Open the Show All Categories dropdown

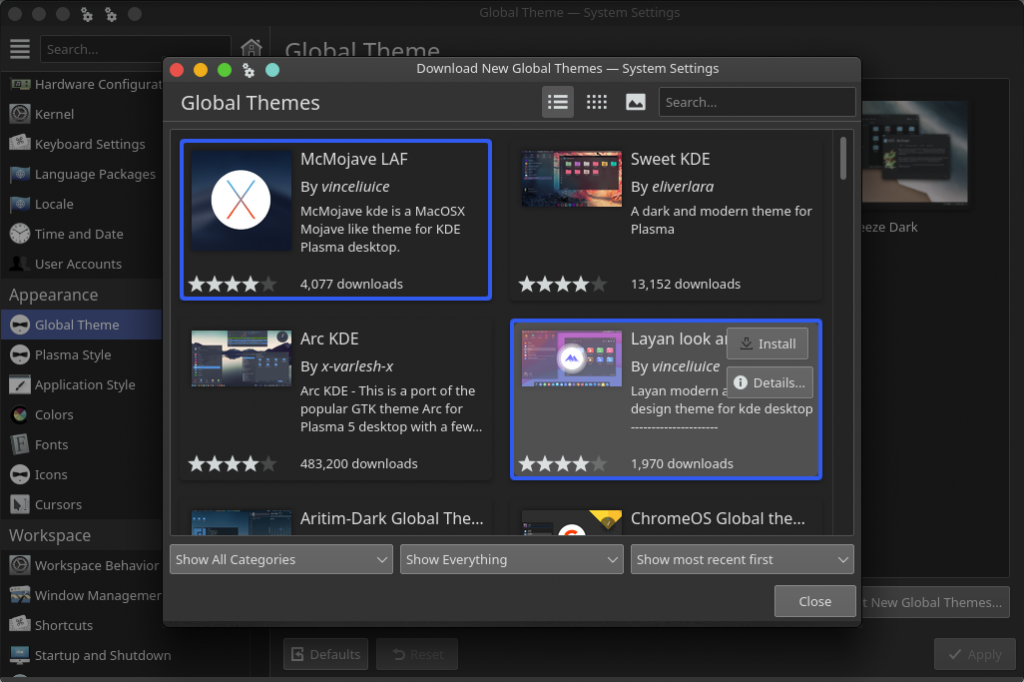click(281, 559)
